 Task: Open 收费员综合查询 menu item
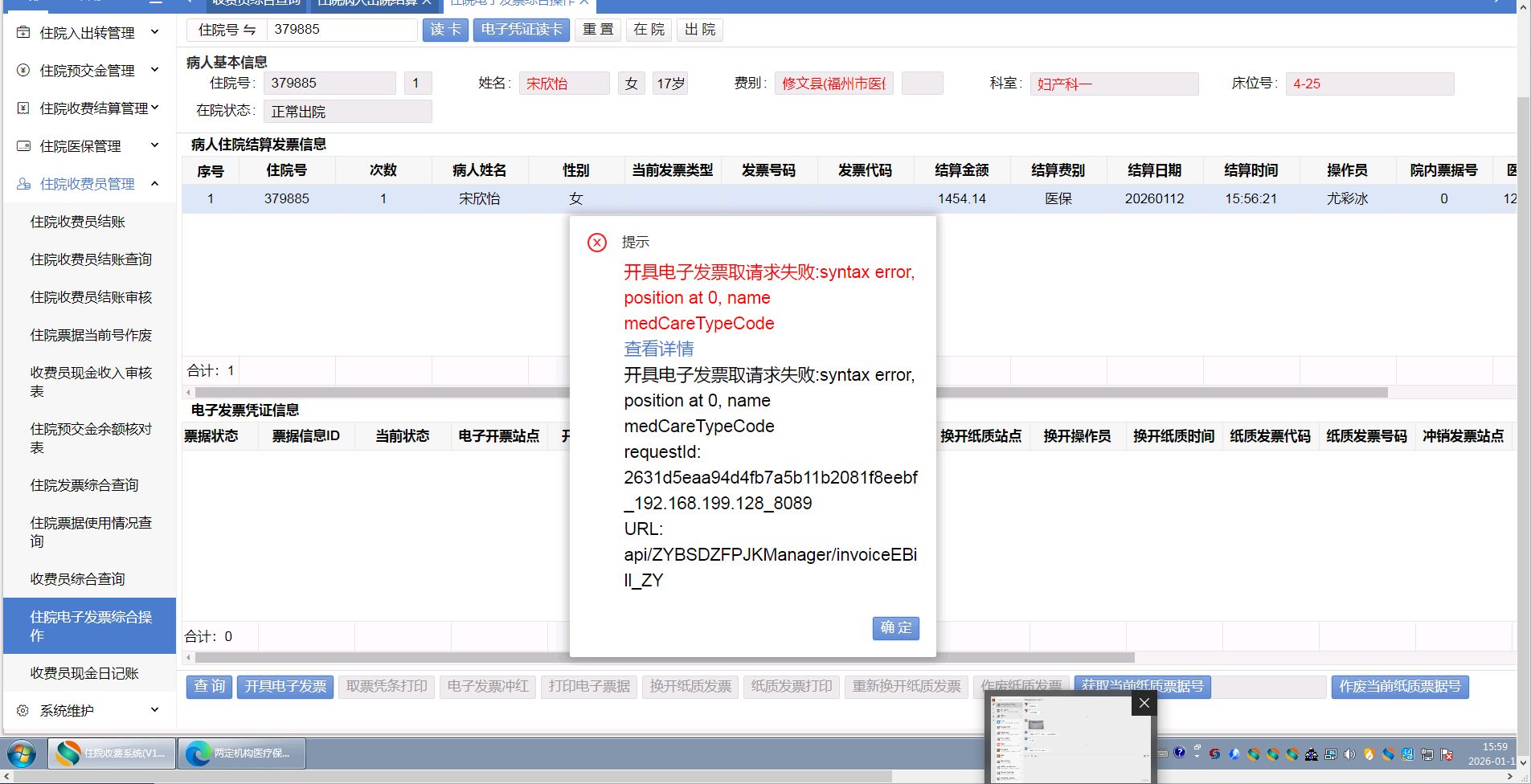(x=89, y=579)
